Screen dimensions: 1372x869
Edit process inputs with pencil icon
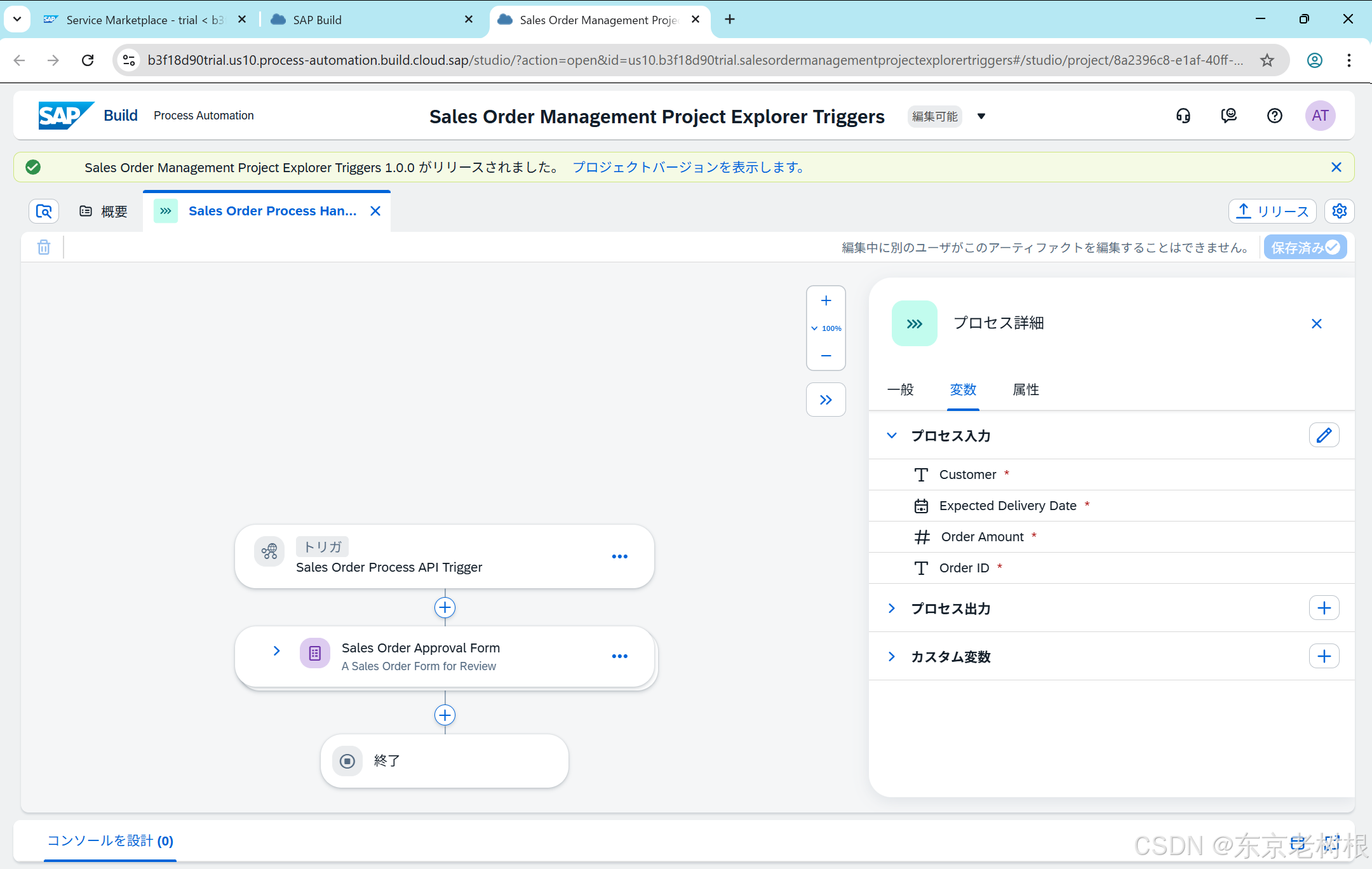(x=1324, y=435)
